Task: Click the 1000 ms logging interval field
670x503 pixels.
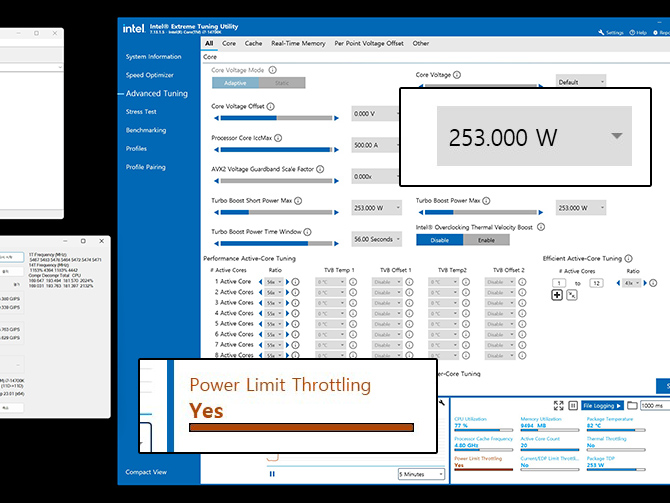Action: coord(655,406)
